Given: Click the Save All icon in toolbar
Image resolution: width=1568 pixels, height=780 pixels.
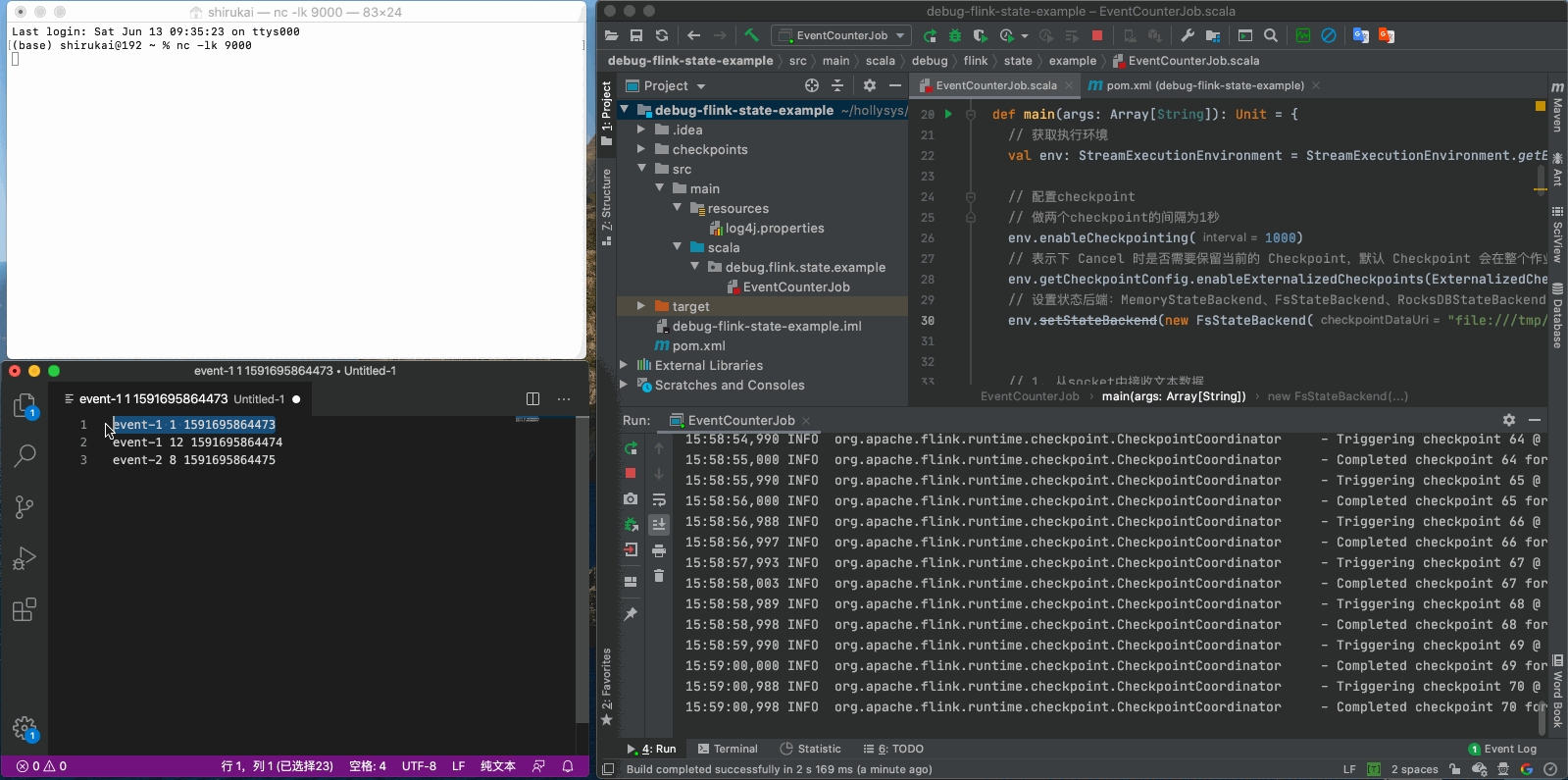Looking at the screenshot, I should [636, 35].
